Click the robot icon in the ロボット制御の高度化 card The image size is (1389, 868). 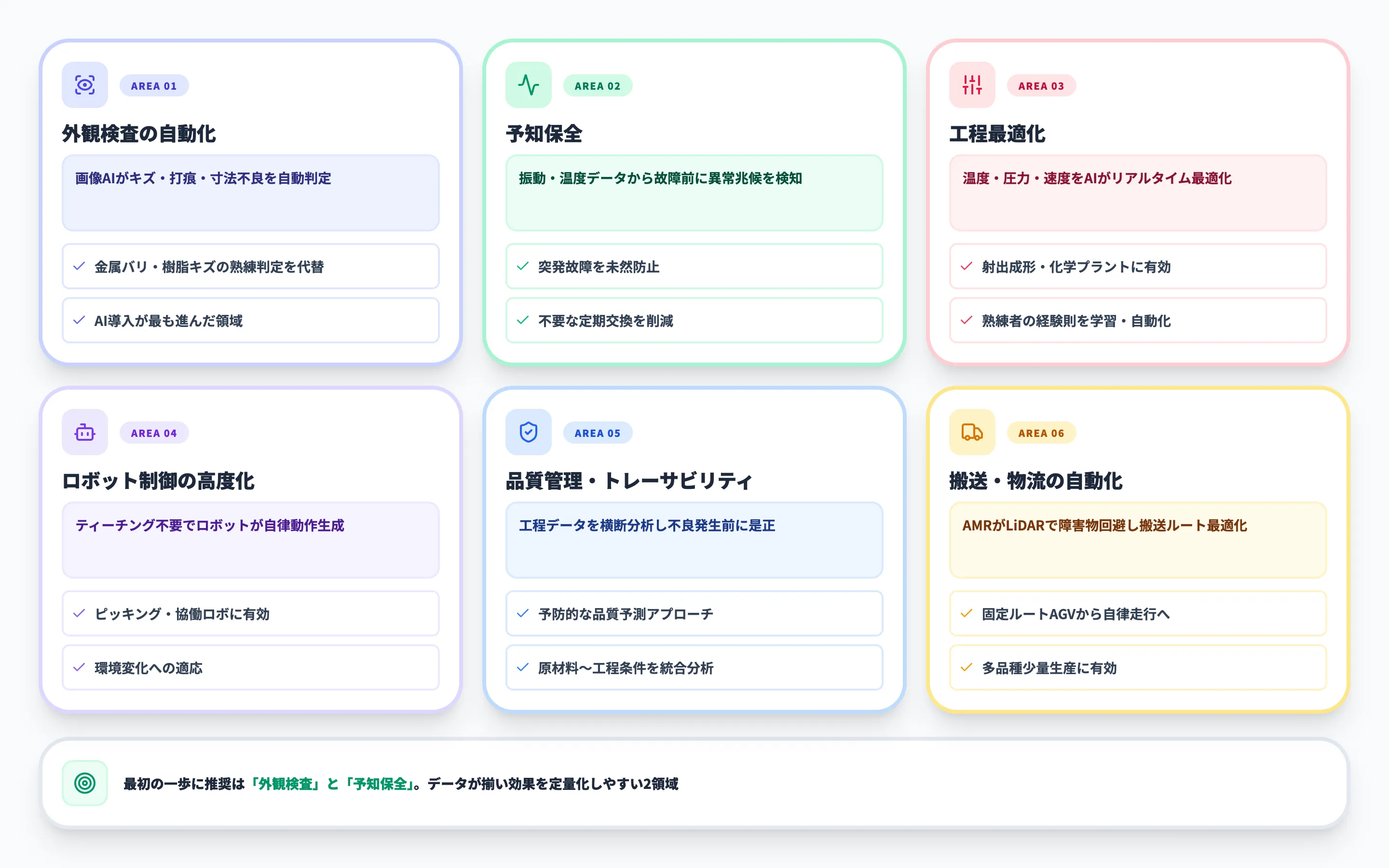coord(84,432)
